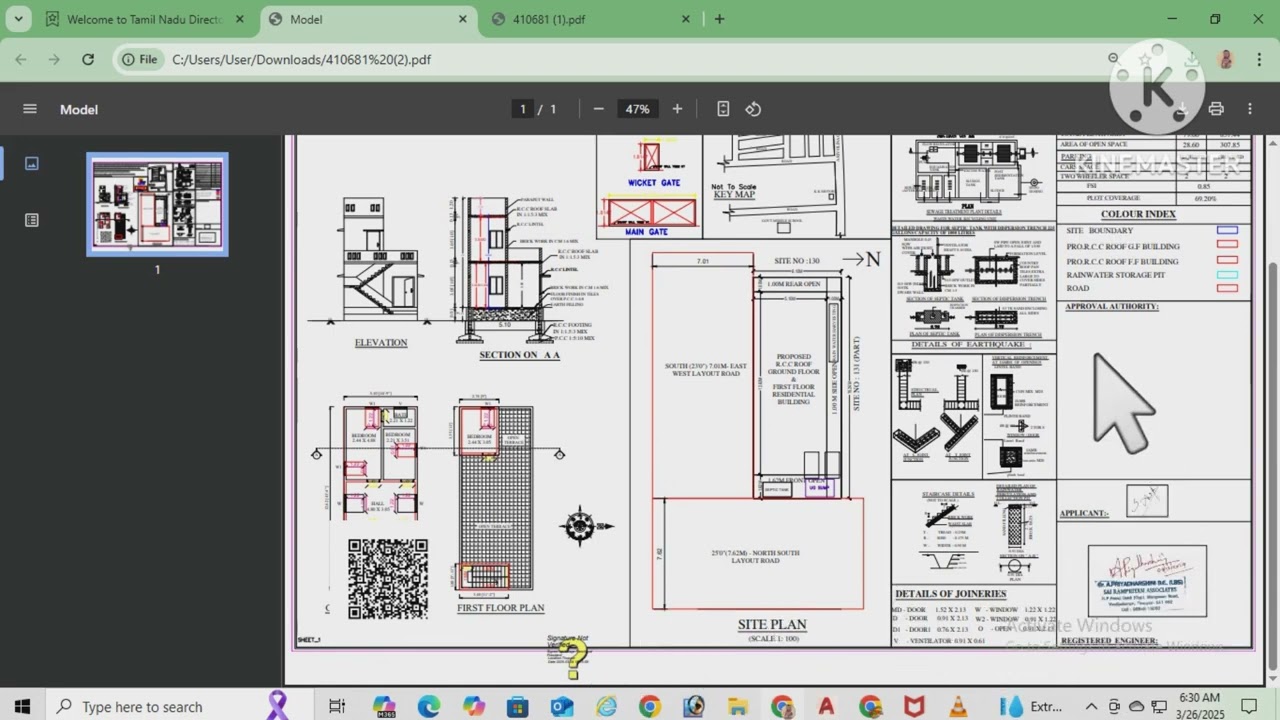Click the Model document title
This screenshot has height=720, width=1280.
pos(79,109)
